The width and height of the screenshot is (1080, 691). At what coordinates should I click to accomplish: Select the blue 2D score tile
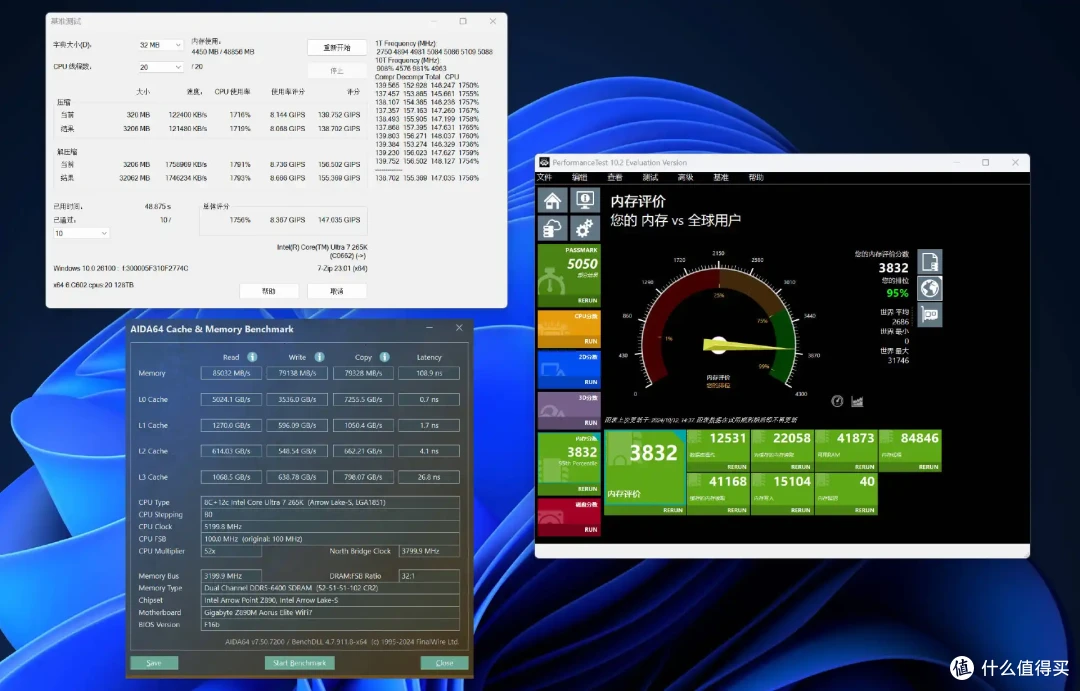(569, 369)
